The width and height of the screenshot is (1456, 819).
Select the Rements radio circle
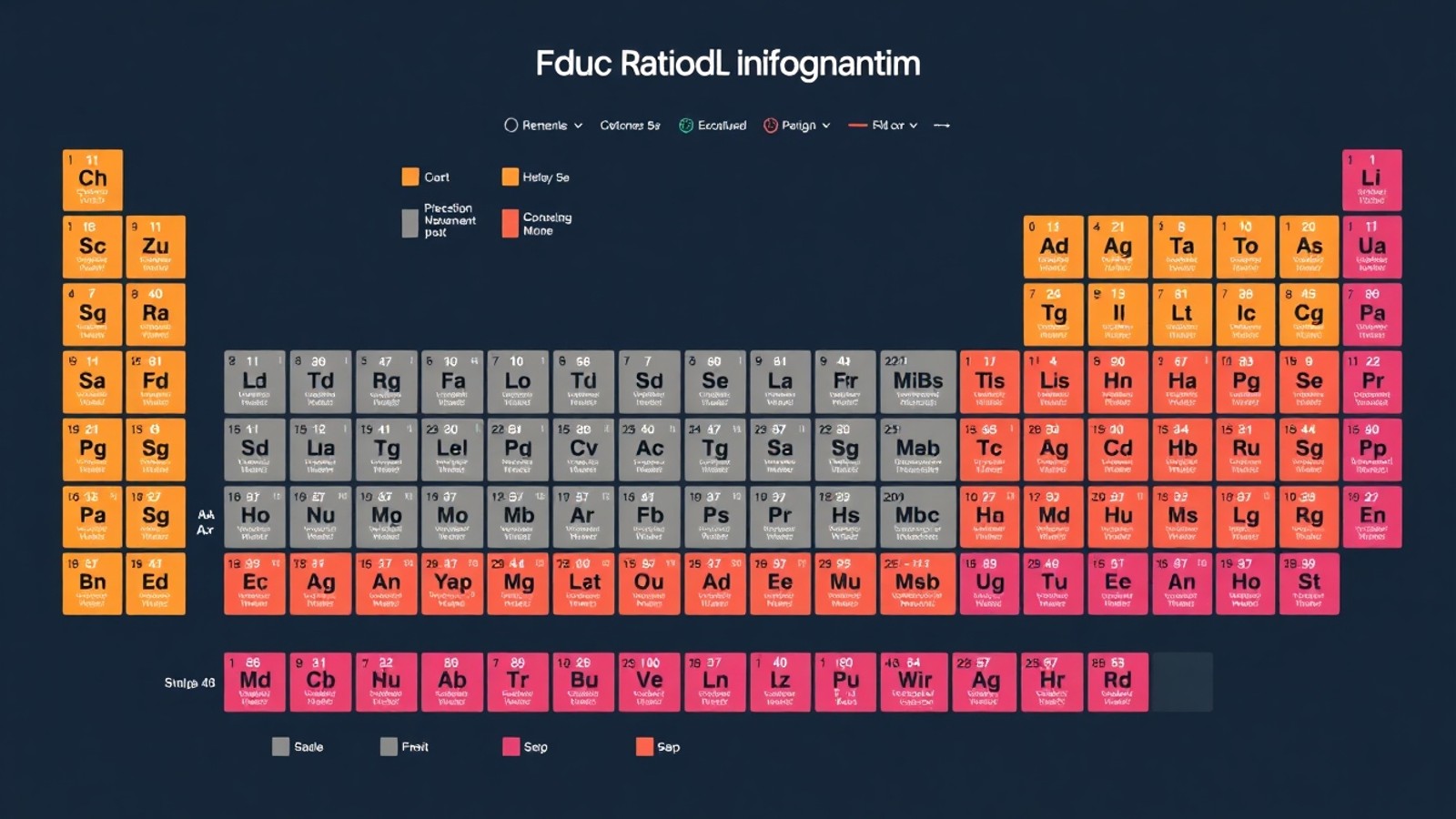tap(511, 126)
